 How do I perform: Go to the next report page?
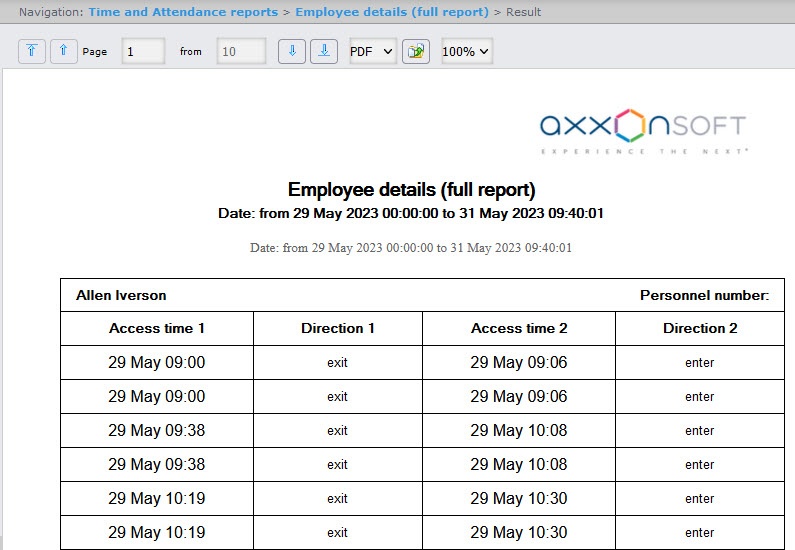pos(291,52)
